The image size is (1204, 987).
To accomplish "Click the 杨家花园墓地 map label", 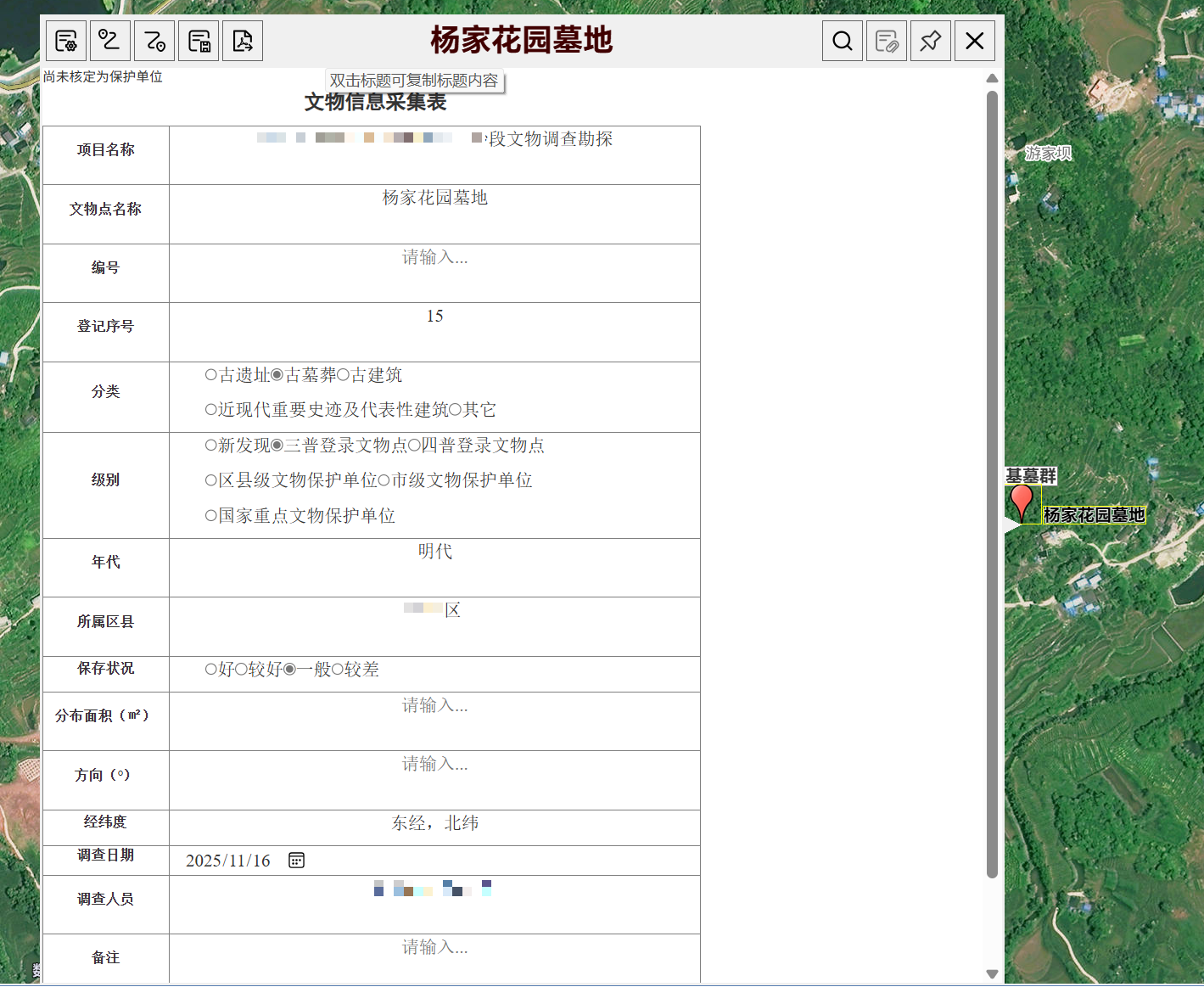I will pos(1094,515).
